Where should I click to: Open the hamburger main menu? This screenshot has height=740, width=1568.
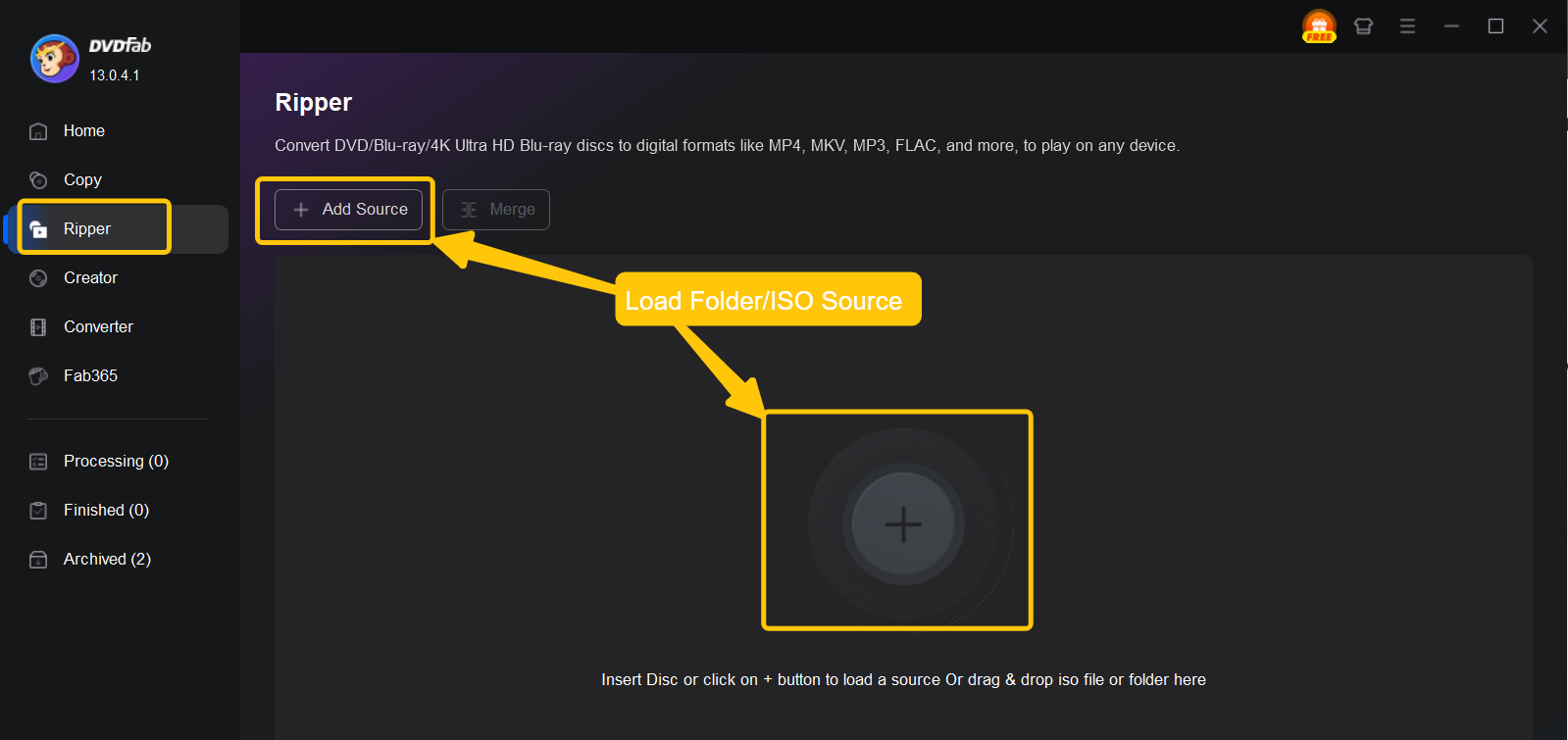coord(1407,26)
